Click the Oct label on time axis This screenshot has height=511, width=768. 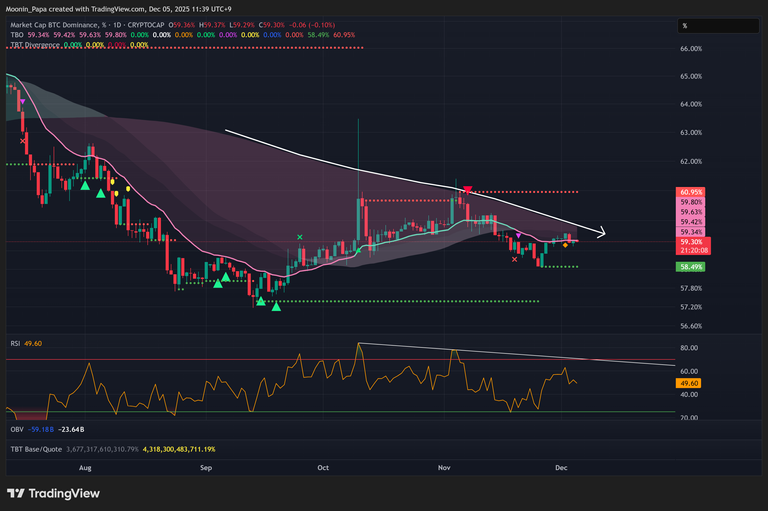323,467
